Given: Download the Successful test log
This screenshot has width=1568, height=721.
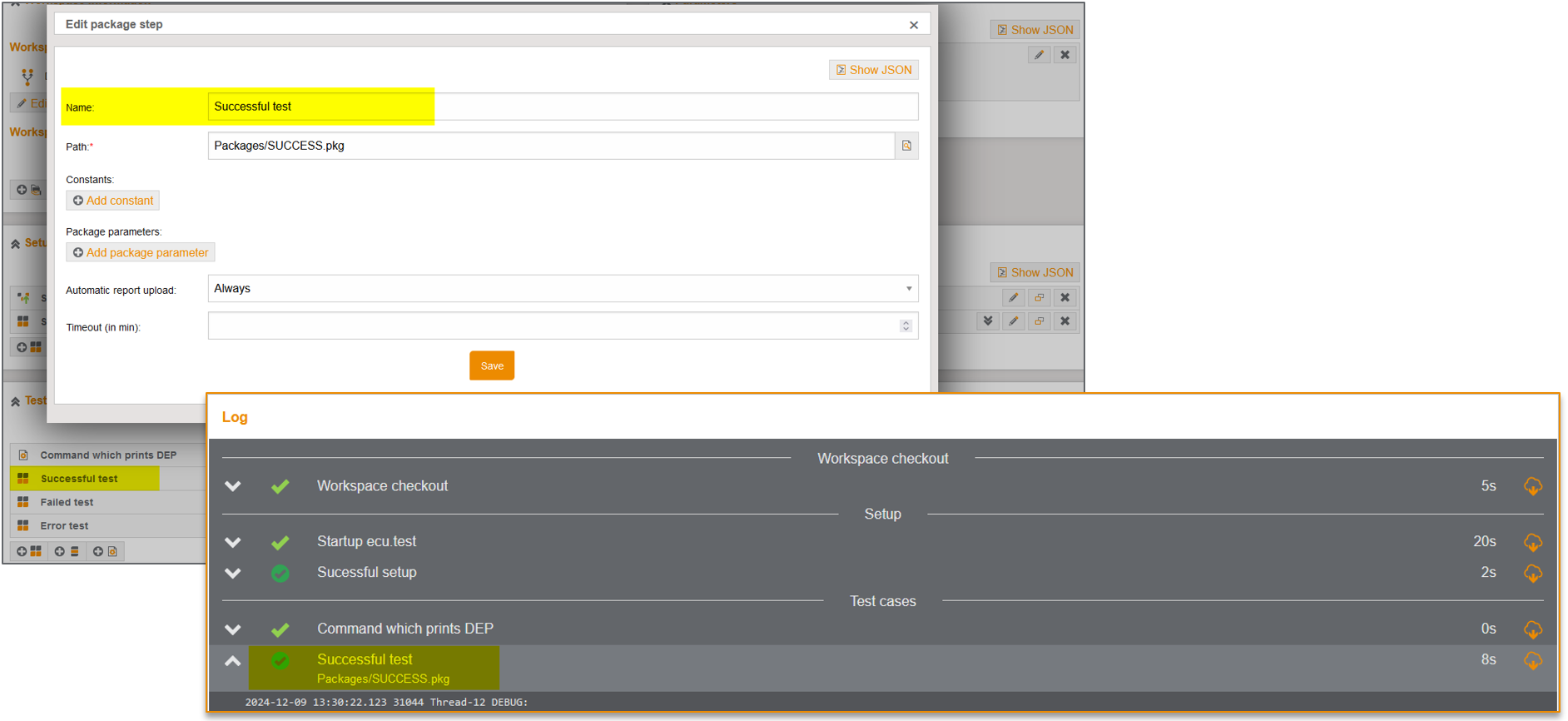Looking at the screenshot, I should pos(1532,660).
